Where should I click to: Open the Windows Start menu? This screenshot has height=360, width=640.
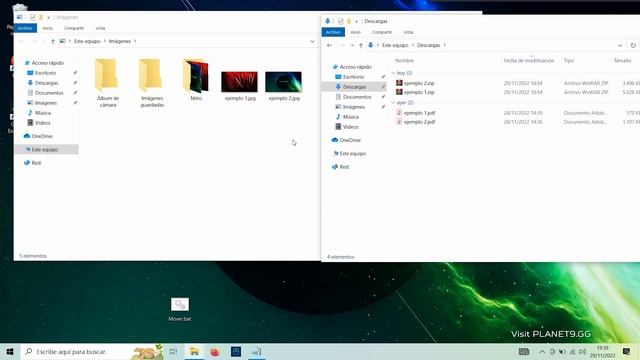(x=10, y=351)
